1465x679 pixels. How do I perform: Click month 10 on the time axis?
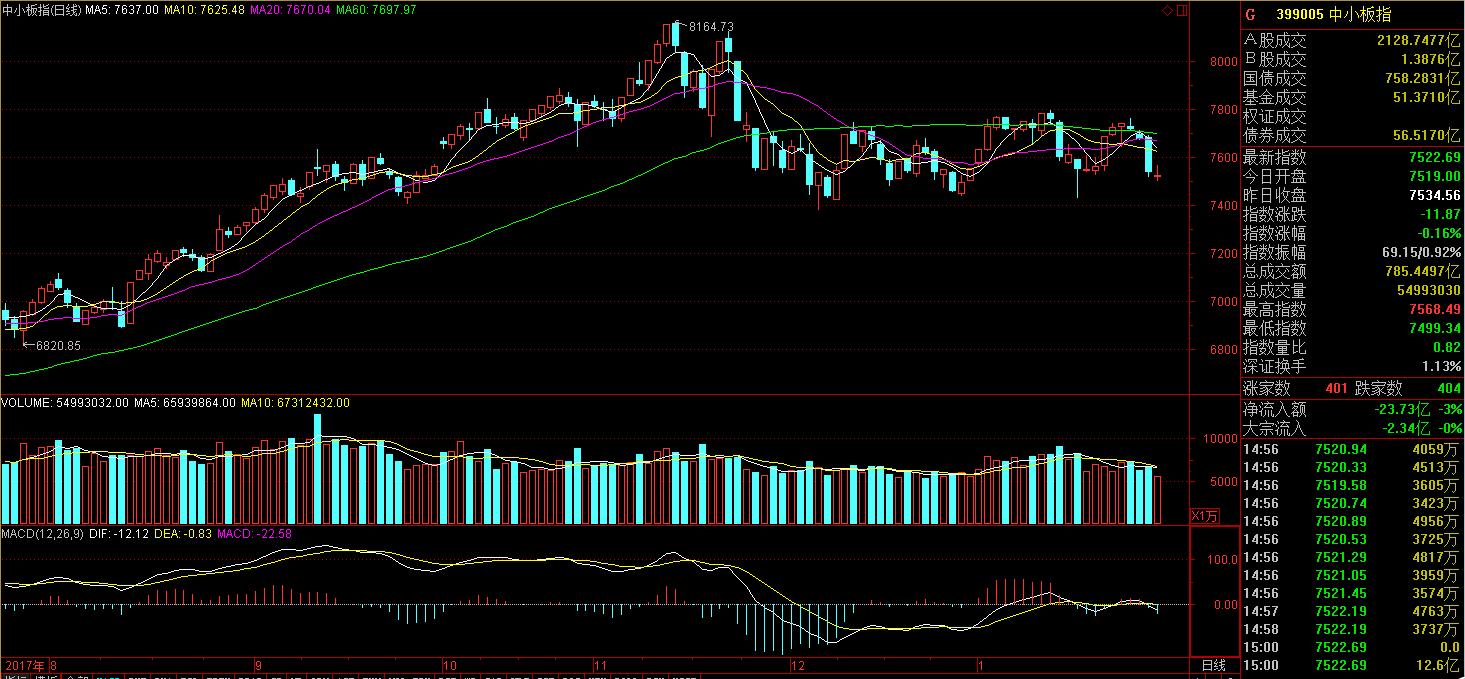click(450, 665)
